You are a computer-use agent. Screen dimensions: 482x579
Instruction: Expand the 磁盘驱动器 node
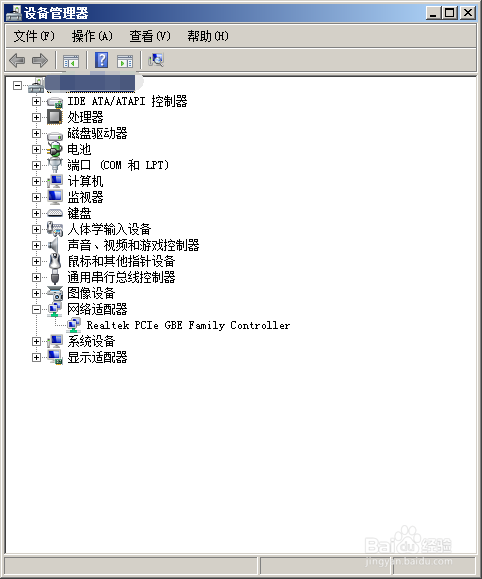[x=36, y=133]
